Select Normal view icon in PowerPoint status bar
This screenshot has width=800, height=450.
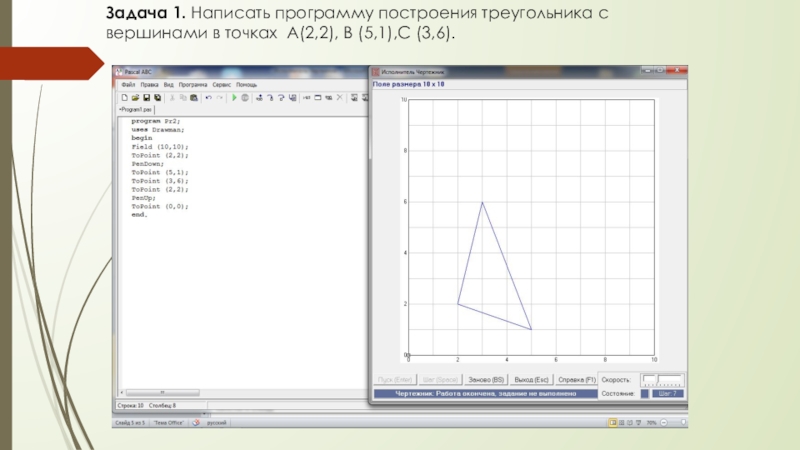click(613, 422)
